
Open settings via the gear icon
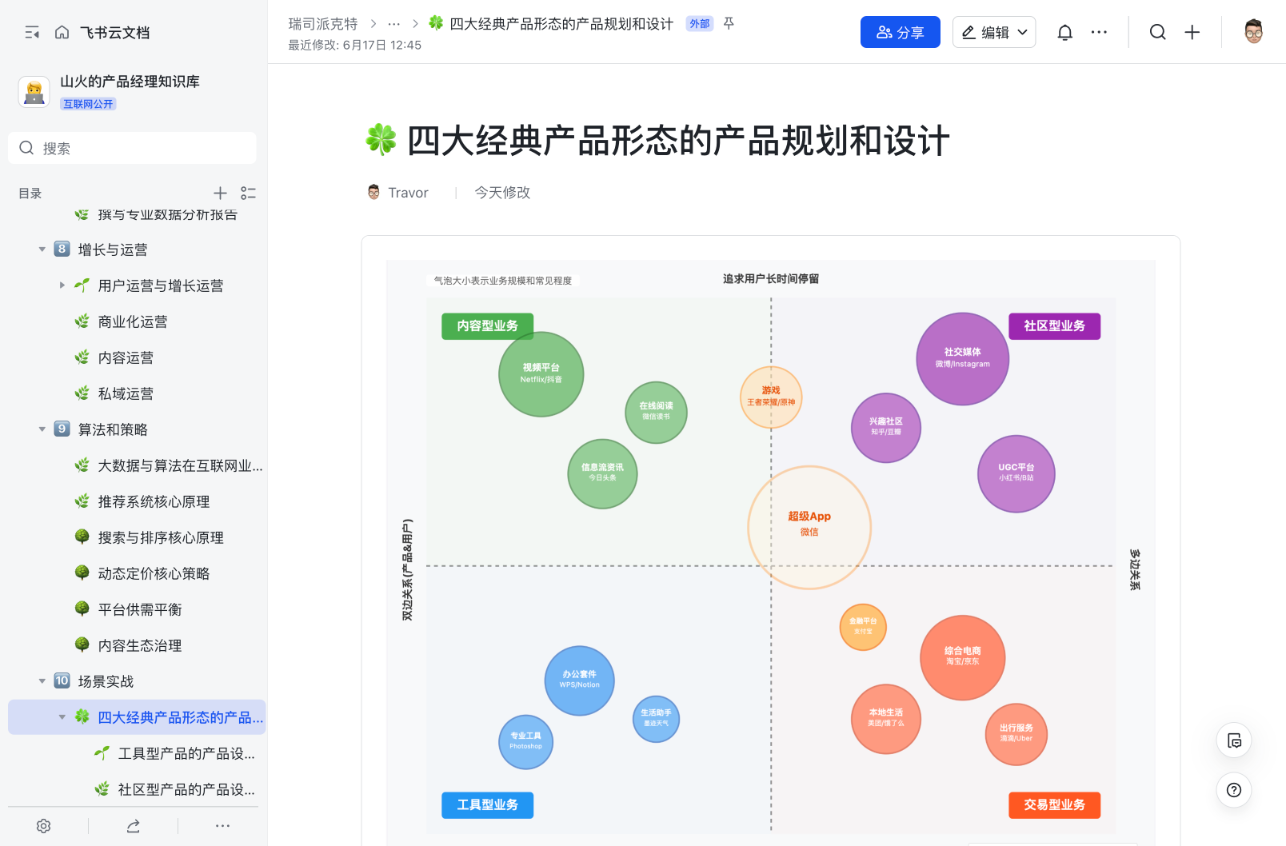tap(43, 826)
